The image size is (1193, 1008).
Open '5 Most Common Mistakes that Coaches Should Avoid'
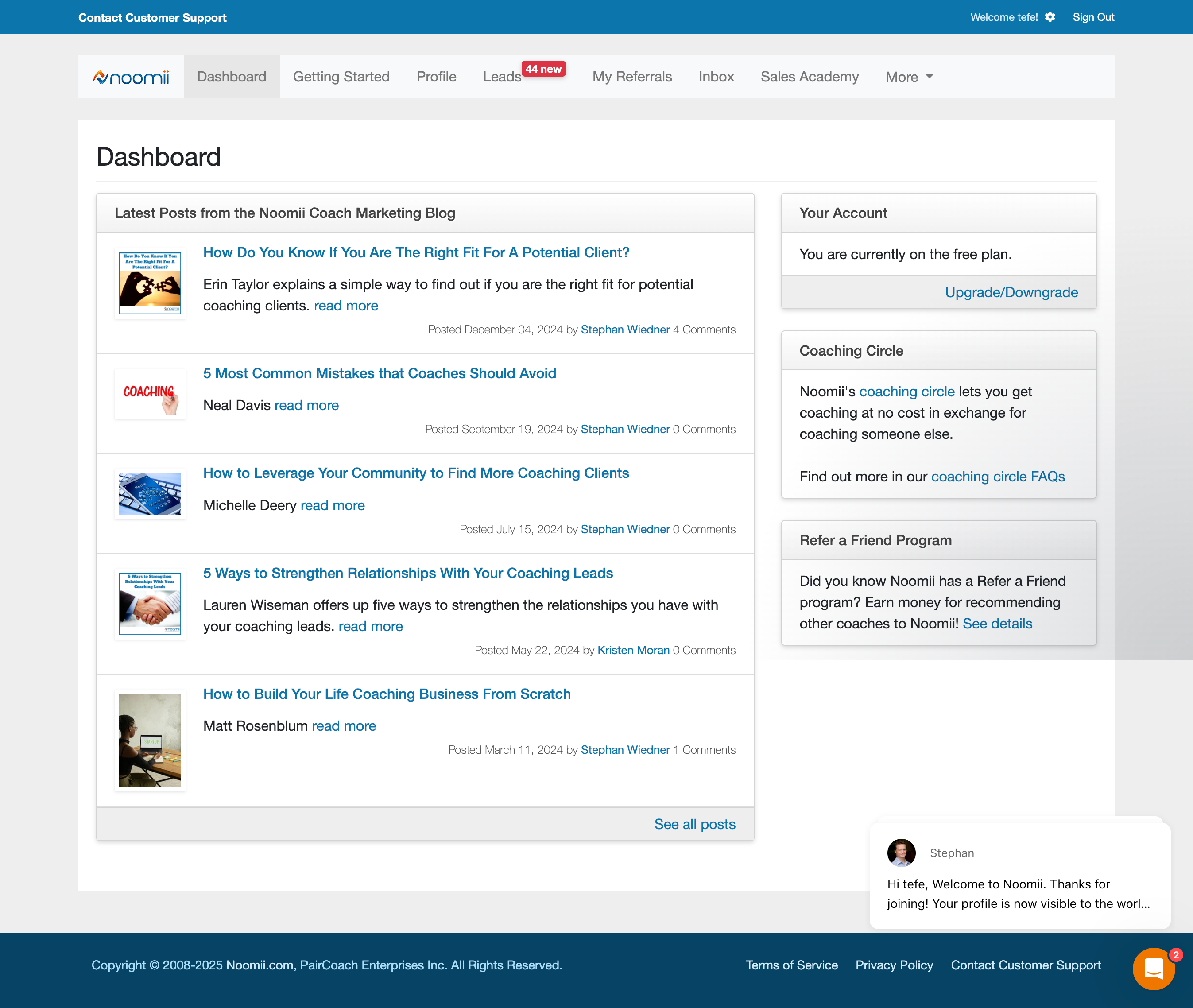[x=380, y=373]
